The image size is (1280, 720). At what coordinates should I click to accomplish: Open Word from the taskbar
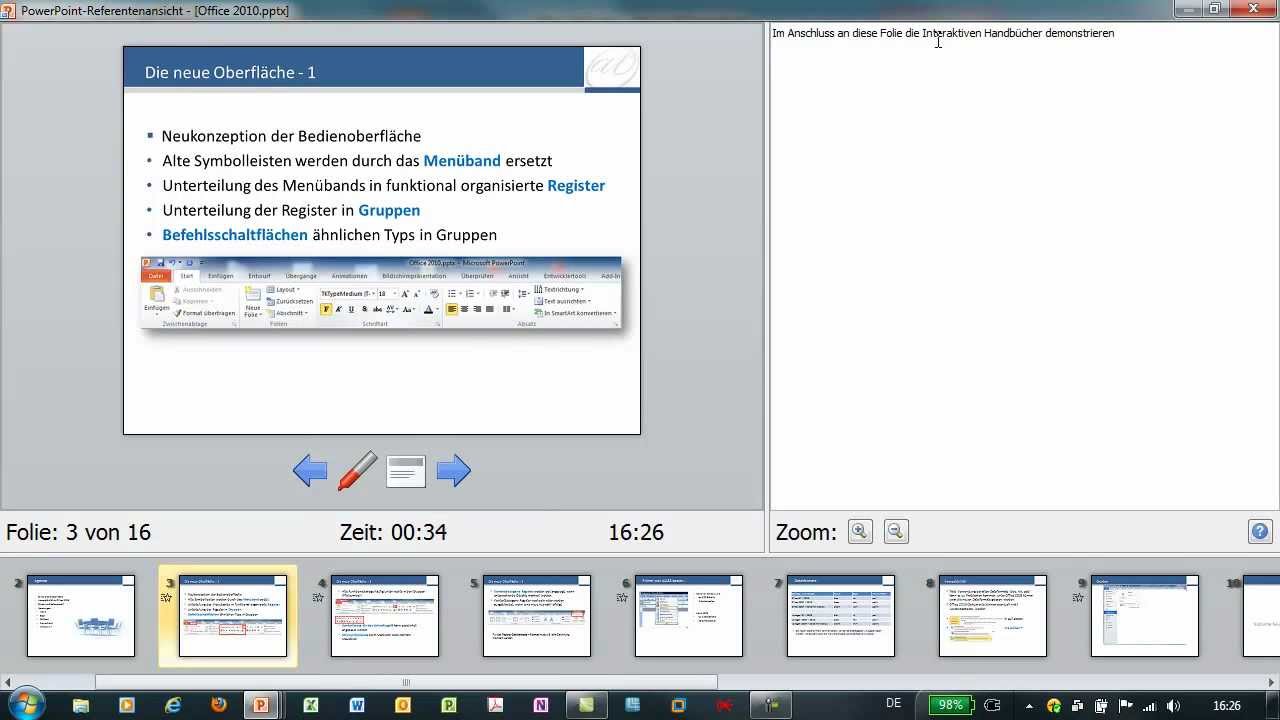(x=357, y=705)
